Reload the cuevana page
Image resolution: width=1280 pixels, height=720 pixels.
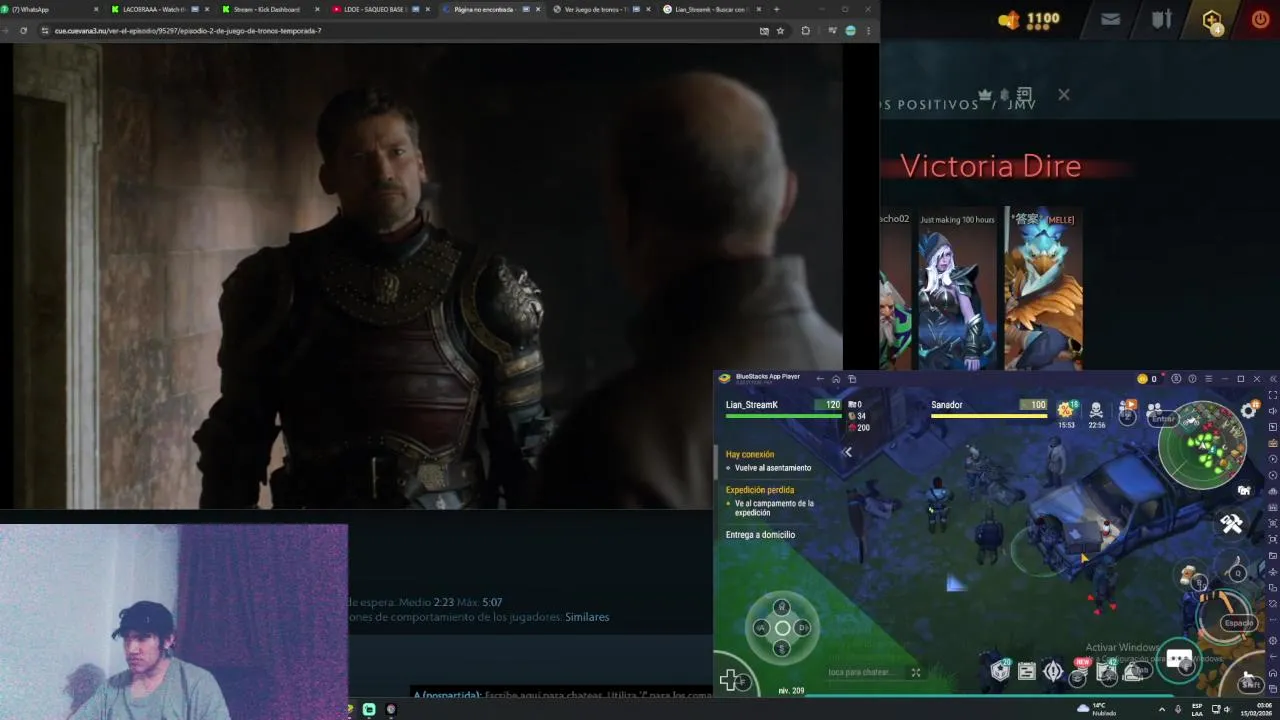pos(23,31)
